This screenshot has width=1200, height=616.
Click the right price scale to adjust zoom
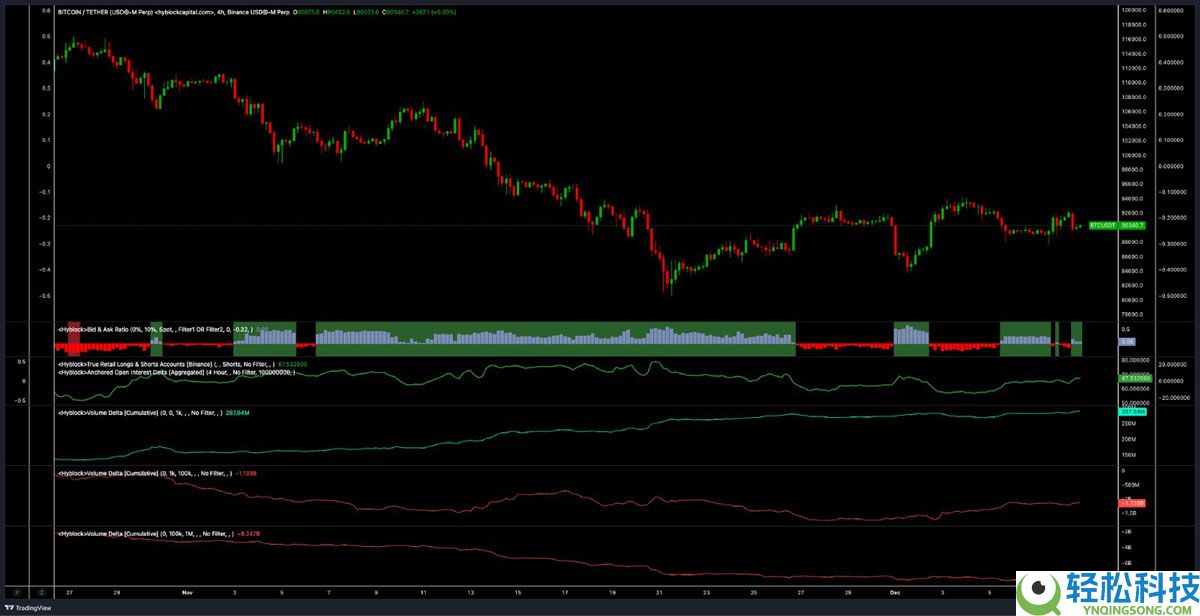[x=1134, y=150]
